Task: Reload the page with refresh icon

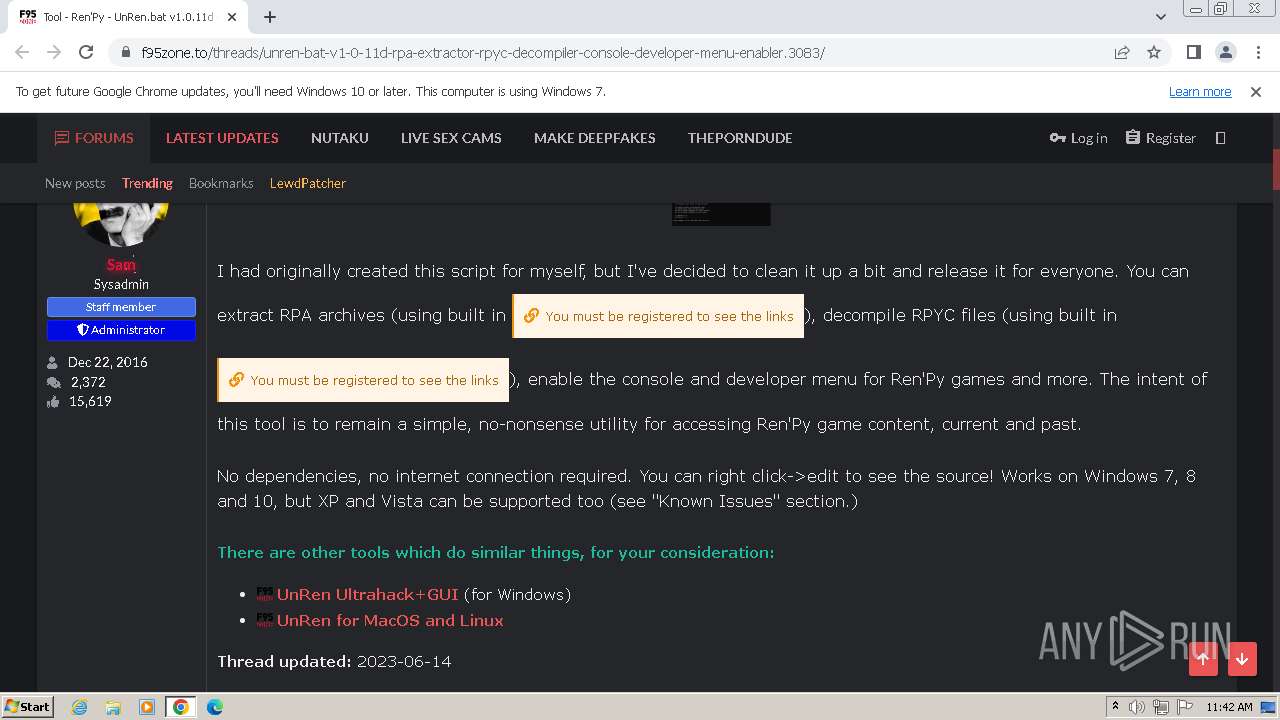Action: point(86,53)
